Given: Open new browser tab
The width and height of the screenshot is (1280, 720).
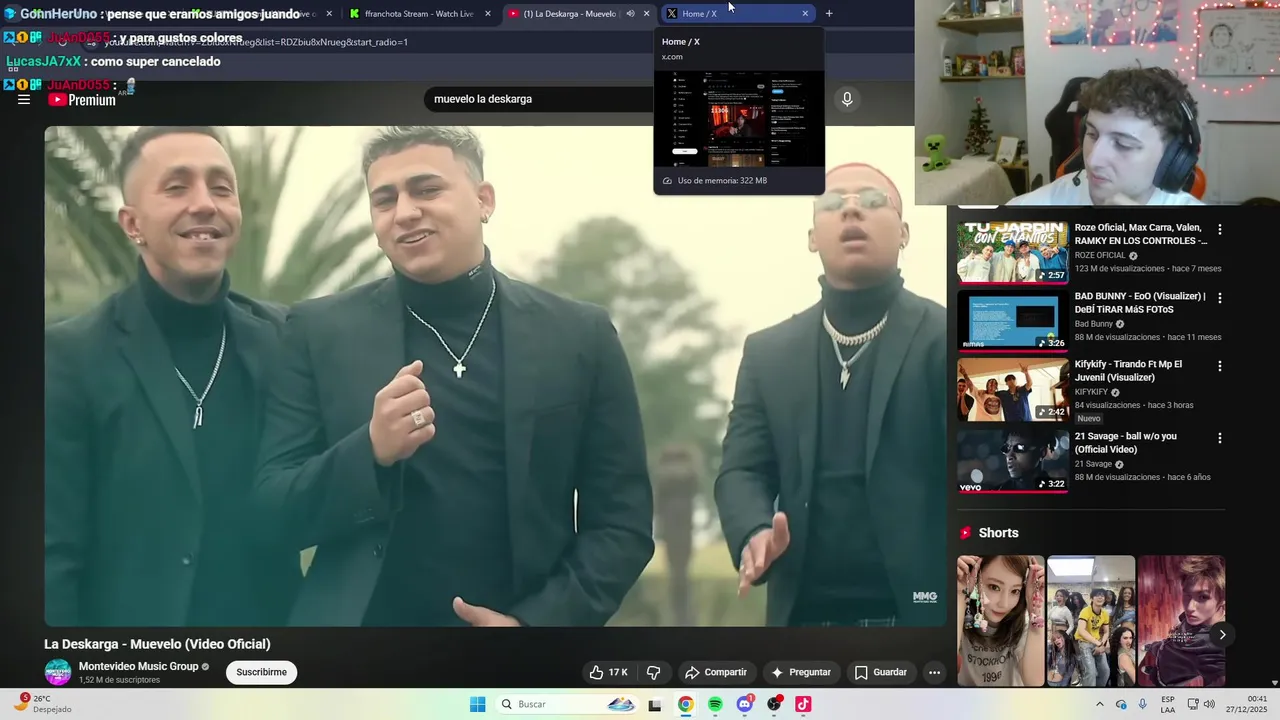Looking at the screenshot, I should [x=829, y=13].
